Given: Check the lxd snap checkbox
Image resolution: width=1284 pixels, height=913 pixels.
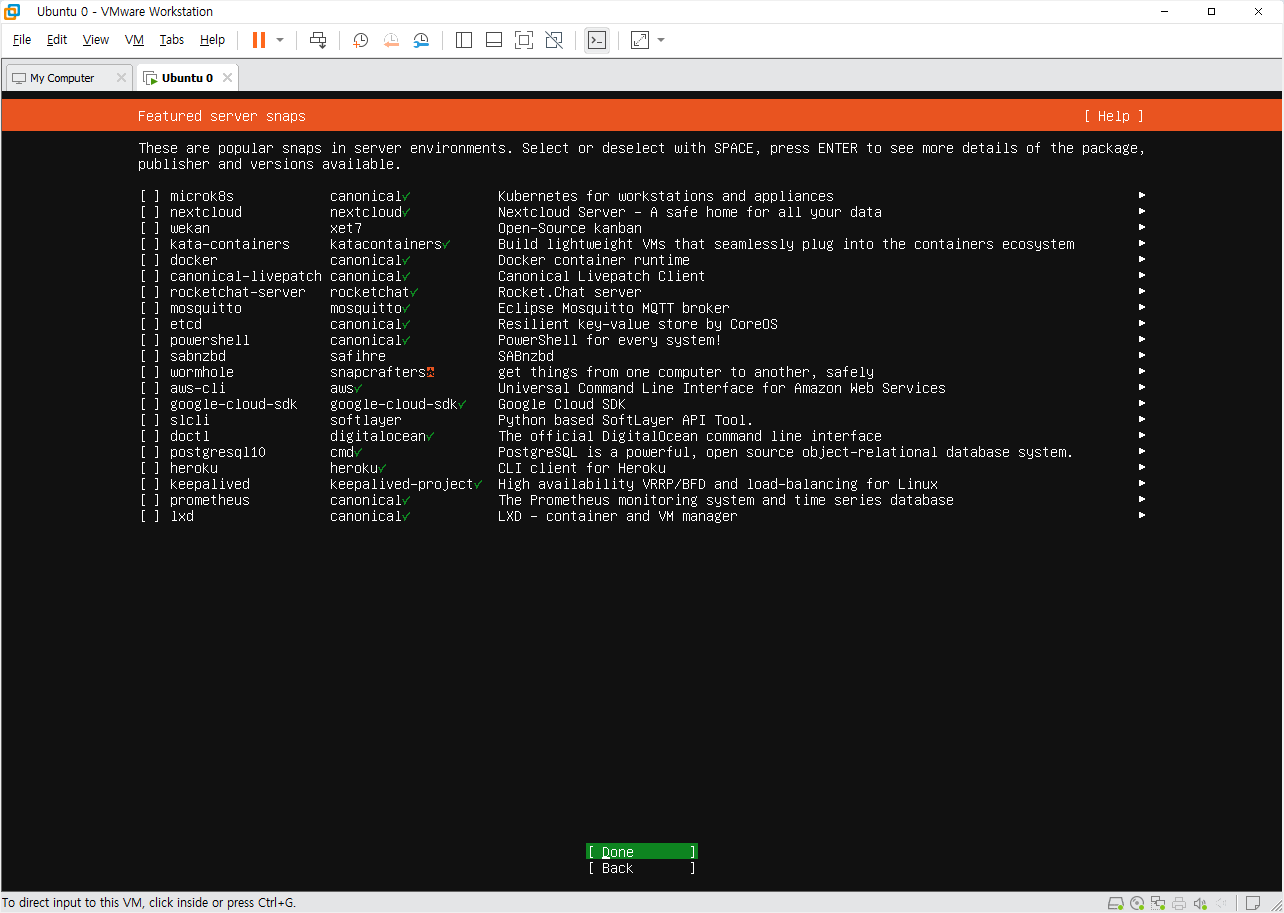Looking at the screenshot, I should [150, 516].
